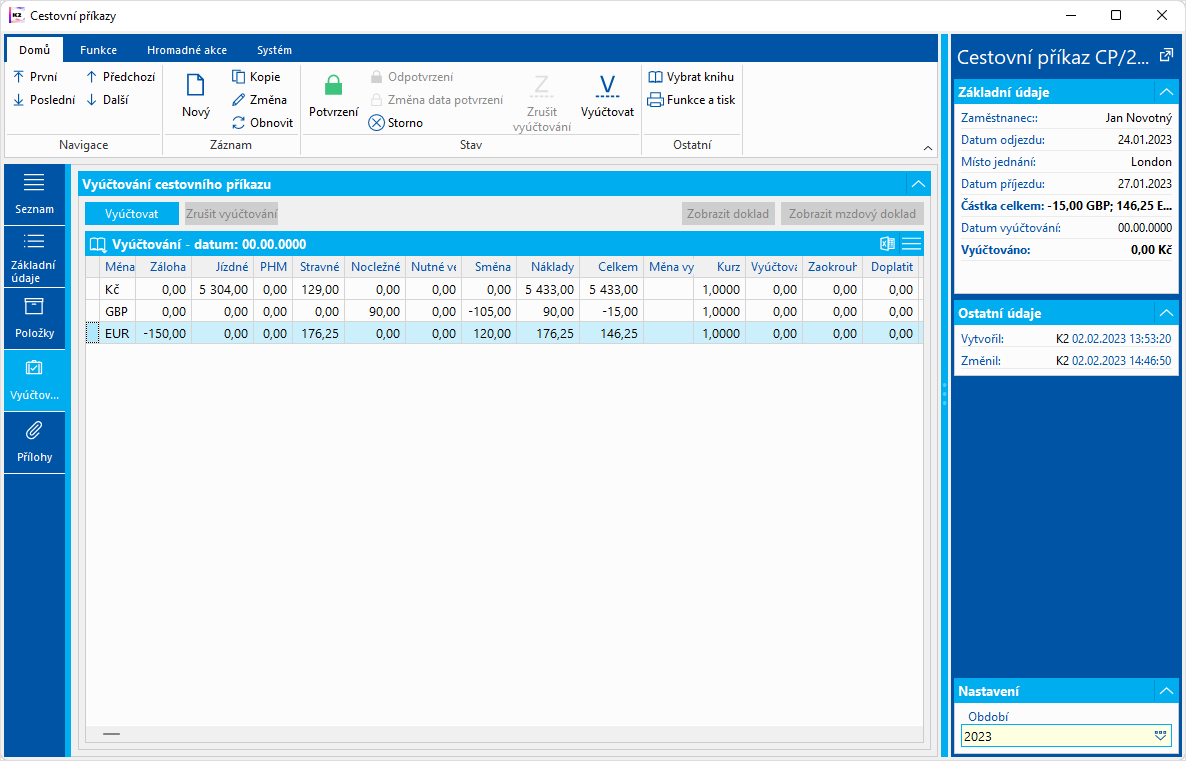The image size is (1186, 761).
Task: Open the Systém ribbon tab
Action: click(x=274, y=50)
